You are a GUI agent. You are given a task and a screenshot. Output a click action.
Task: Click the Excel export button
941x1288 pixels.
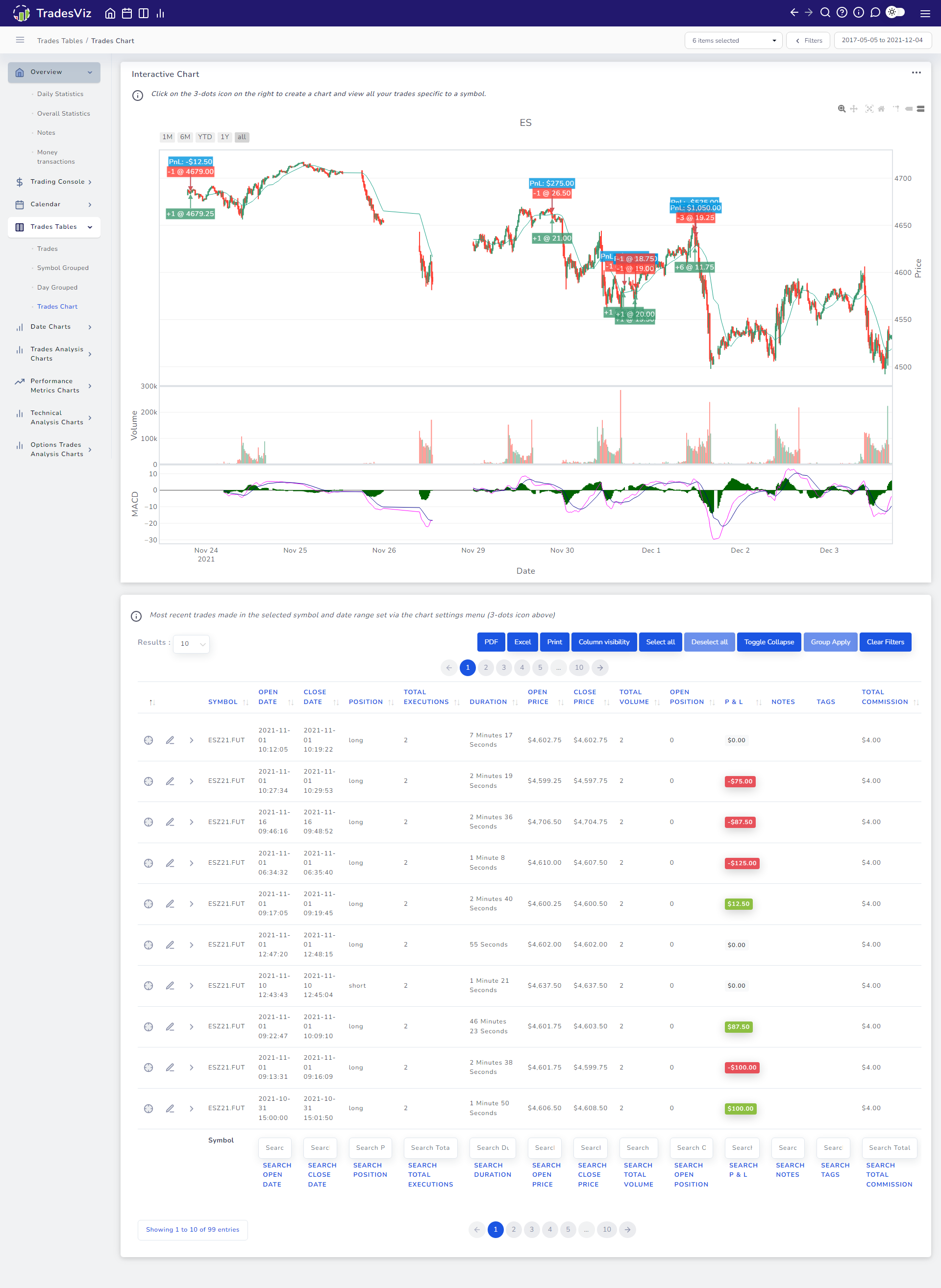[522, 641]
